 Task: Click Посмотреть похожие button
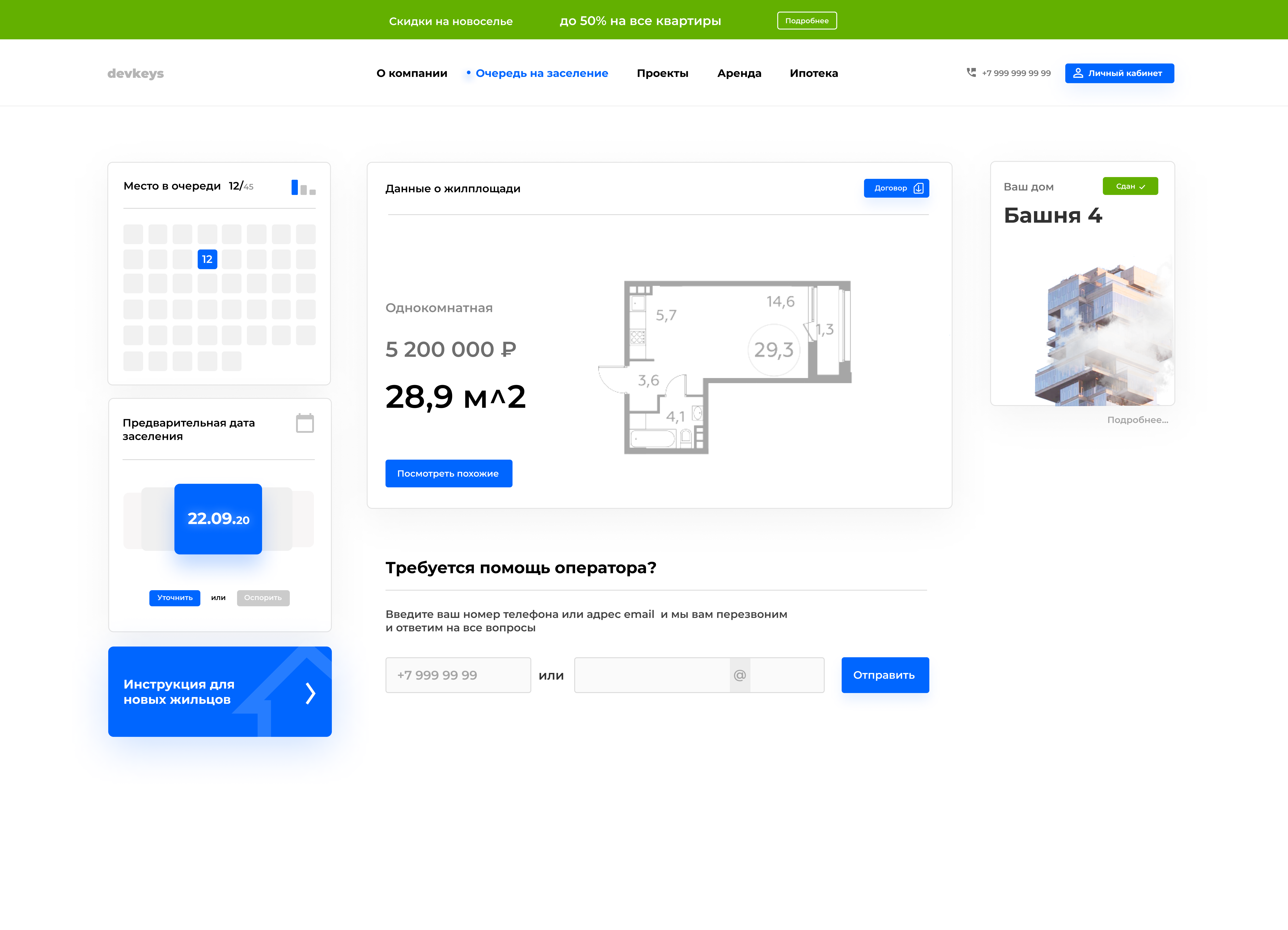tap(449, 473)
